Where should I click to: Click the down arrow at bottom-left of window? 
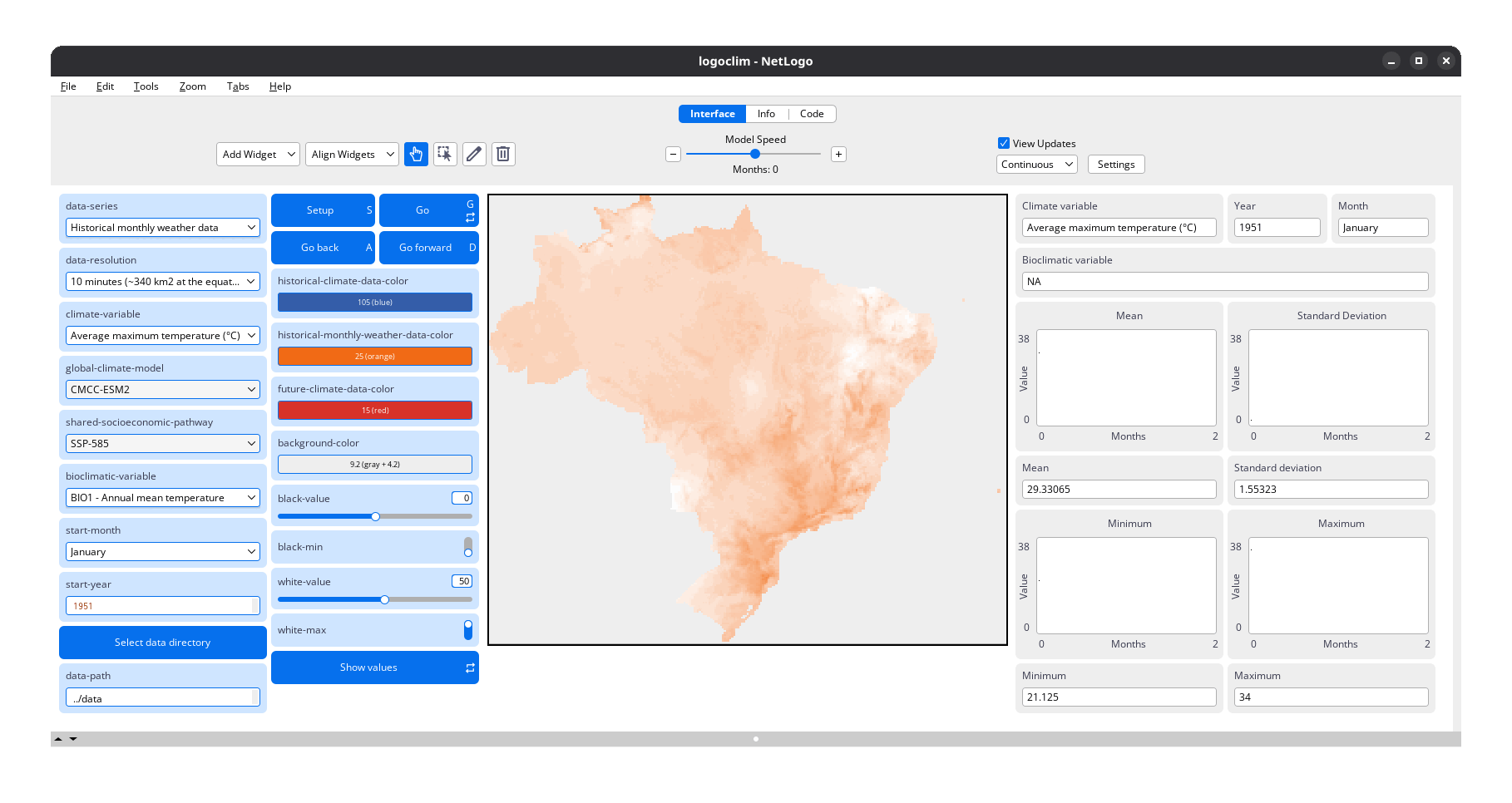[73, 738]
